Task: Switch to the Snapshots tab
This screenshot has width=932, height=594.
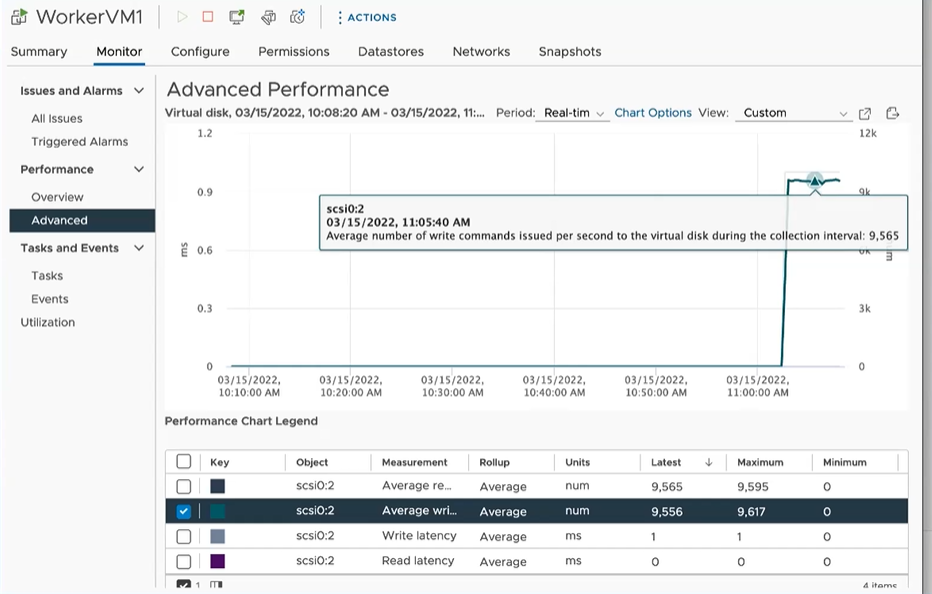Action: tap(570, 51)
